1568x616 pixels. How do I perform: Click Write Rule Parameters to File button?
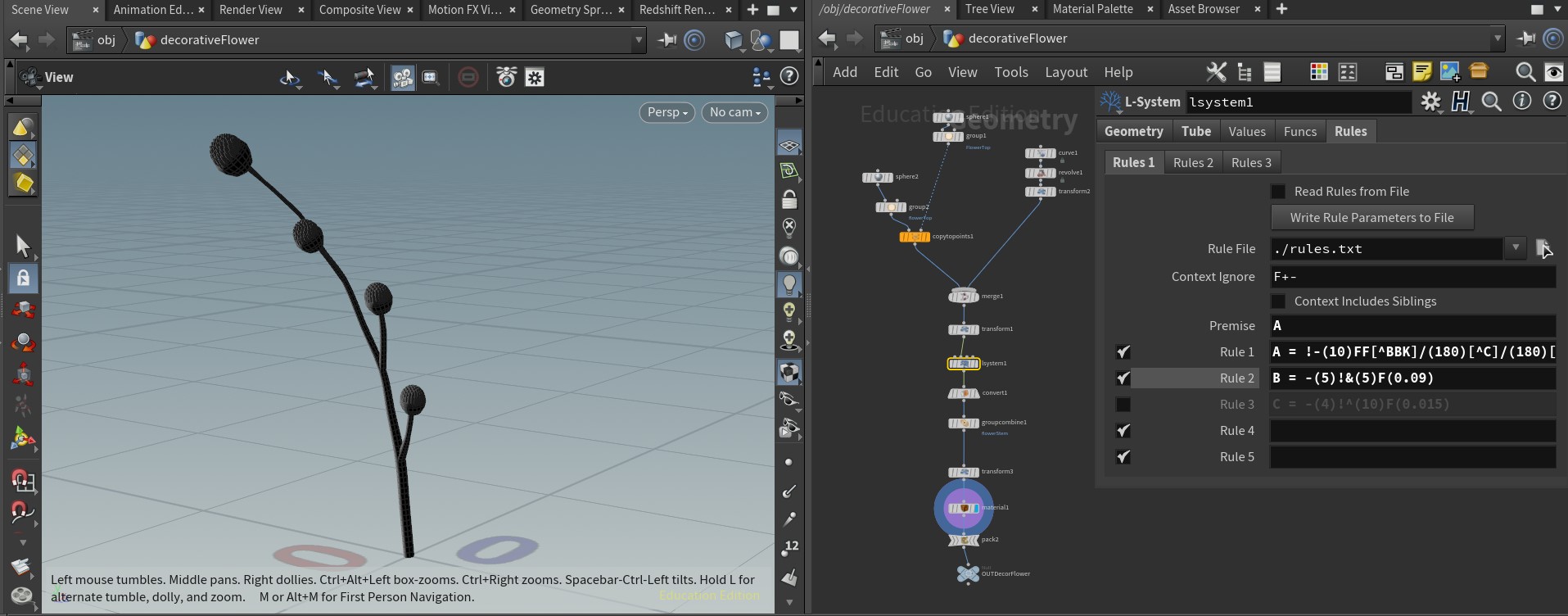pos(1371,218)
